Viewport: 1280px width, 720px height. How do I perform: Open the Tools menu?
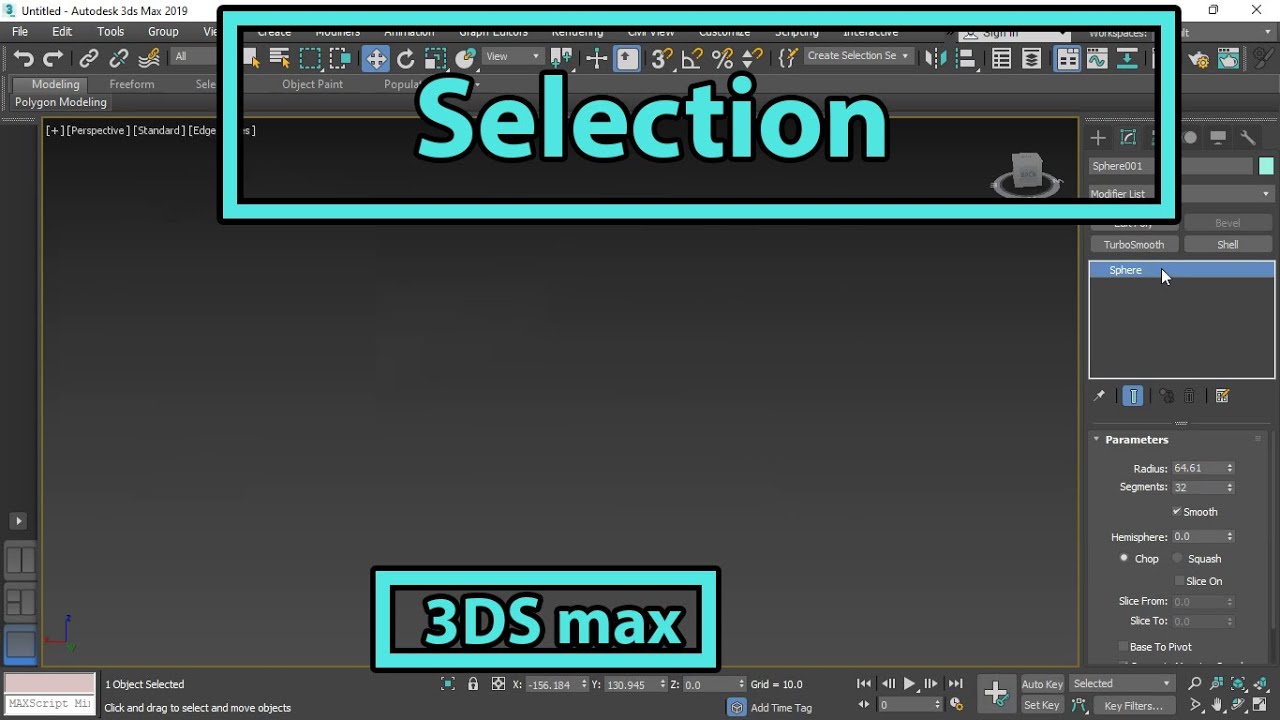coord(110,32)
